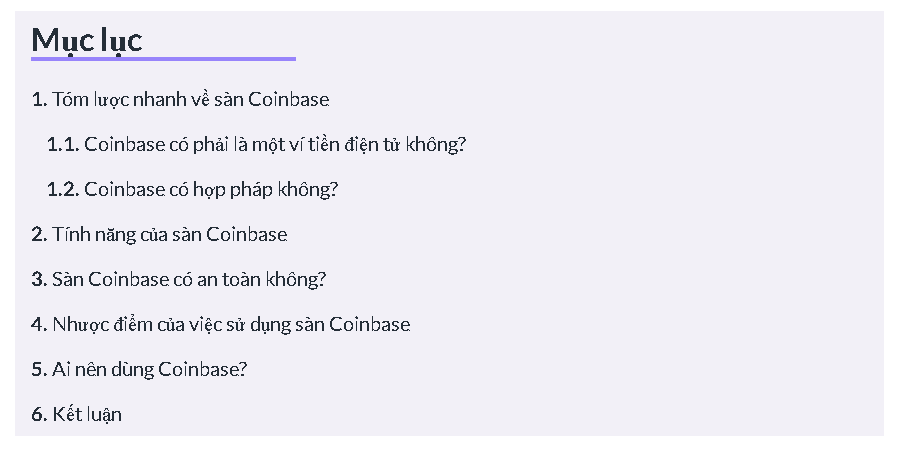Viewport: 900px width, 454px height.
Task: Jump to "Ai nên dùng Coinbase?" section
Action: (x=149, y=370)
